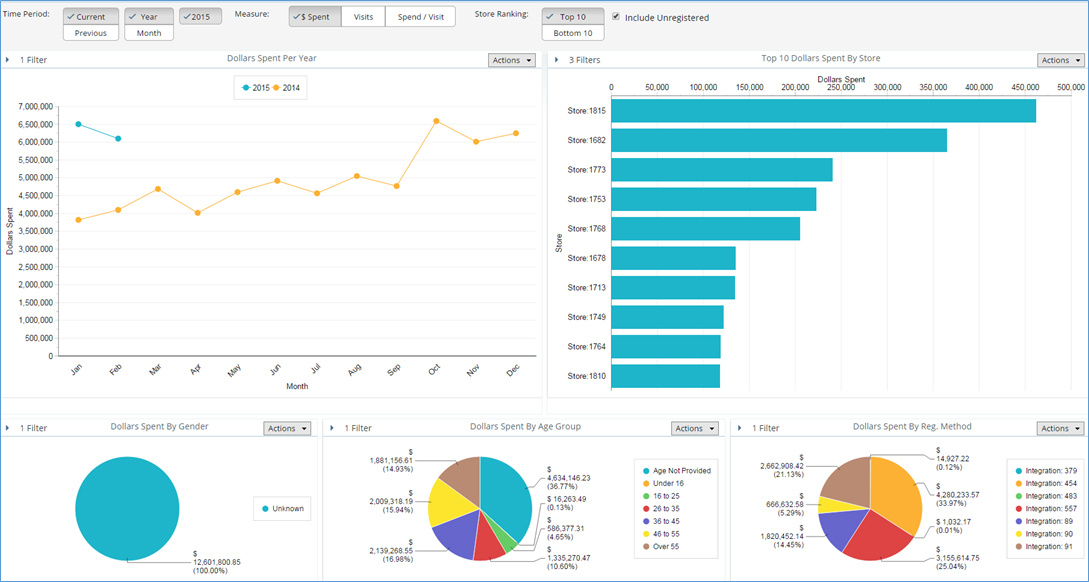Screen dimensions: 1089x582
Task: Open Actions menu for Dollars Spent Per Year
Action: click(x=512, y=60)
